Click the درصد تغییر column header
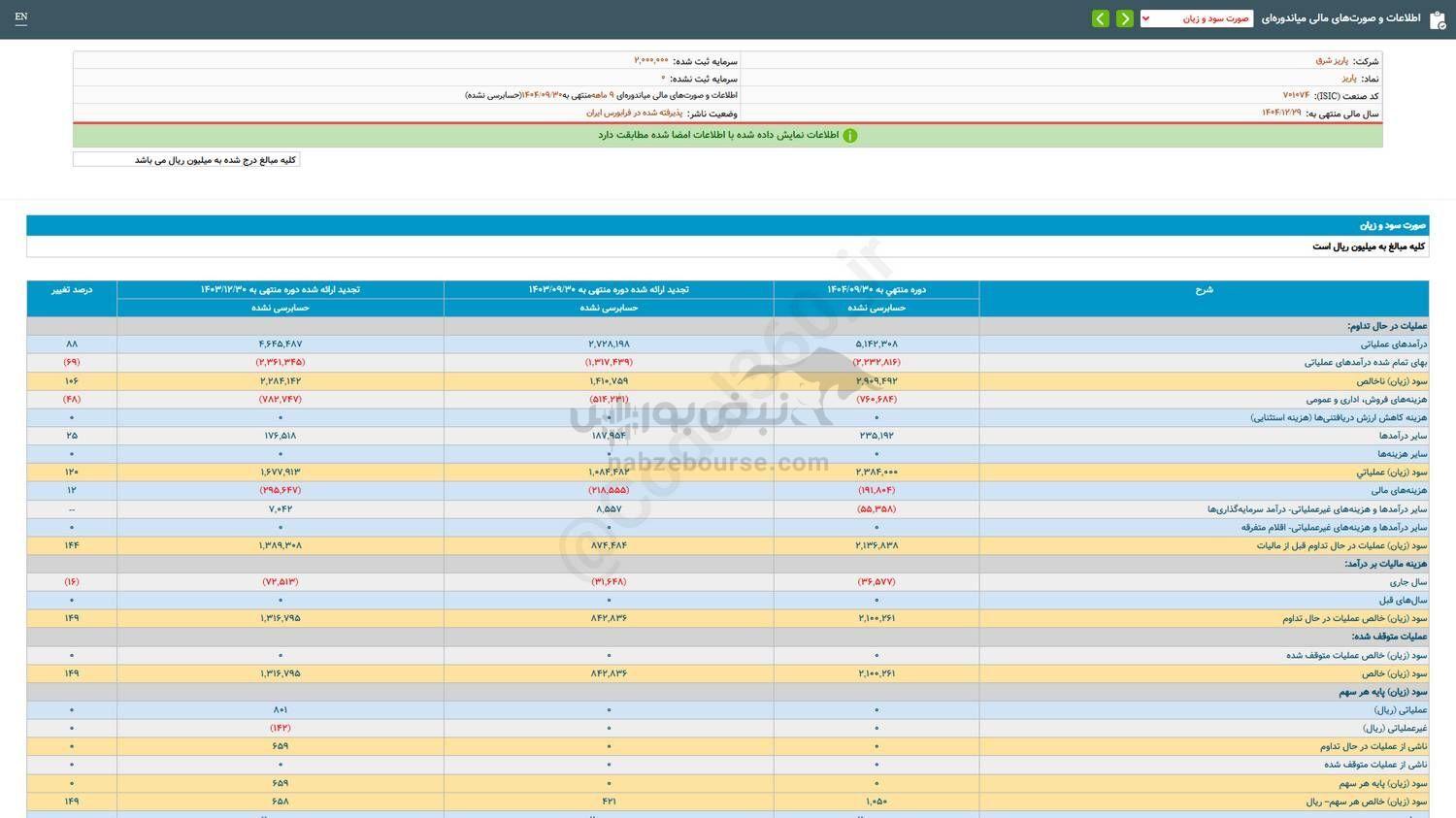Viewport: 1456px width, 818px height. (x=72, y=289)
